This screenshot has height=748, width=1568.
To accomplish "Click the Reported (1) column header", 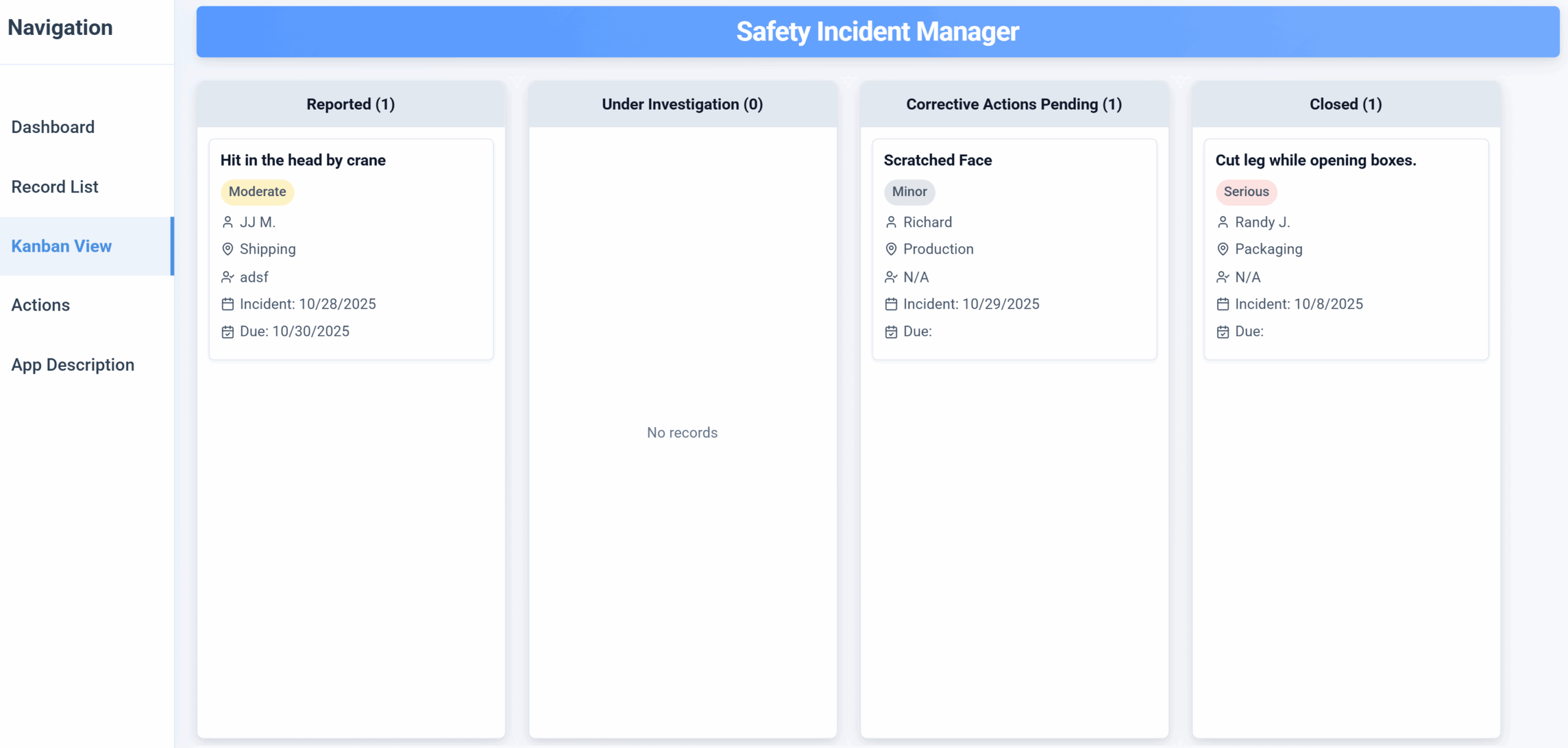I will (x=351, y=104).
